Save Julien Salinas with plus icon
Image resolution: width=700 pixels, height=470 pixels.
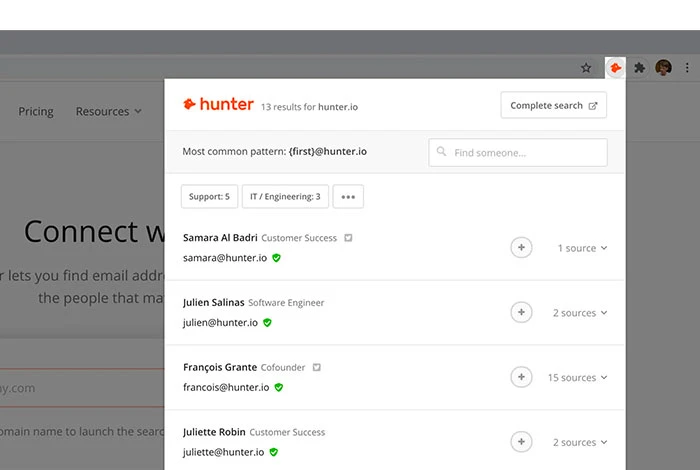click(x=521, y=312)
